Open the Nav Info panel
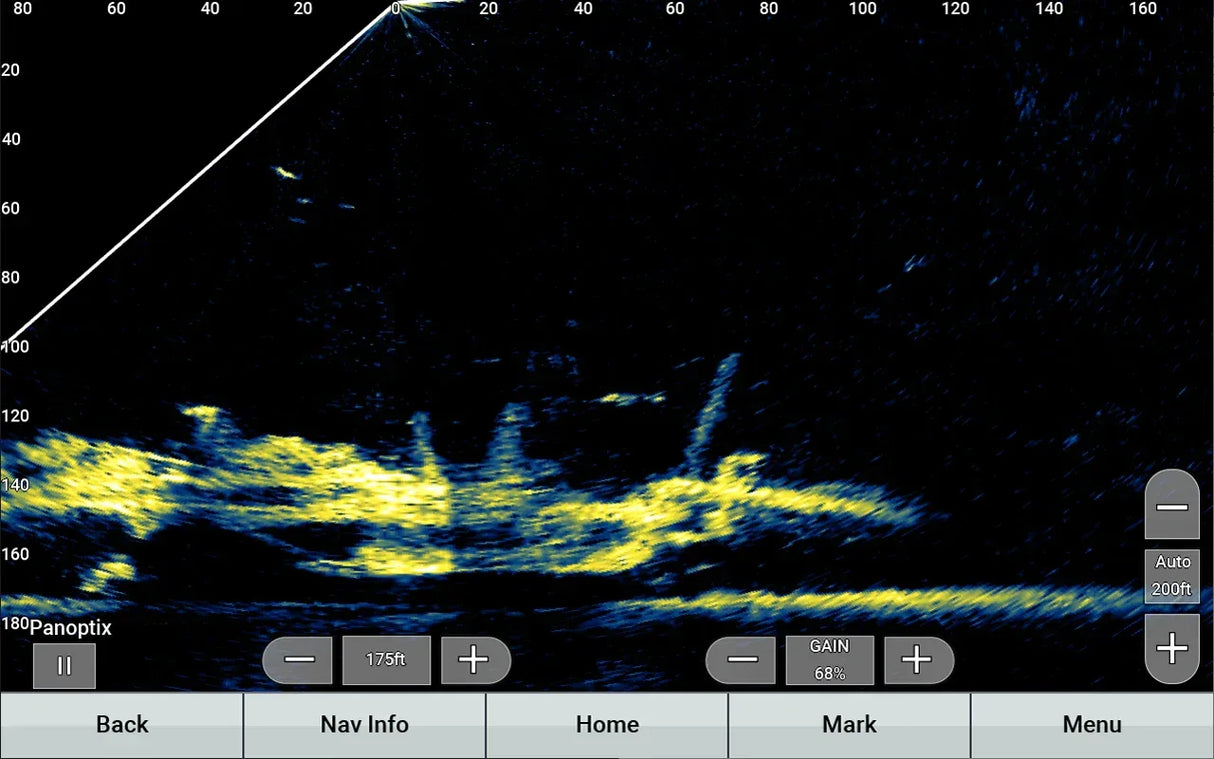This screenshot has width=1214, height=759. pyautogui.click(x=364, y=725)
